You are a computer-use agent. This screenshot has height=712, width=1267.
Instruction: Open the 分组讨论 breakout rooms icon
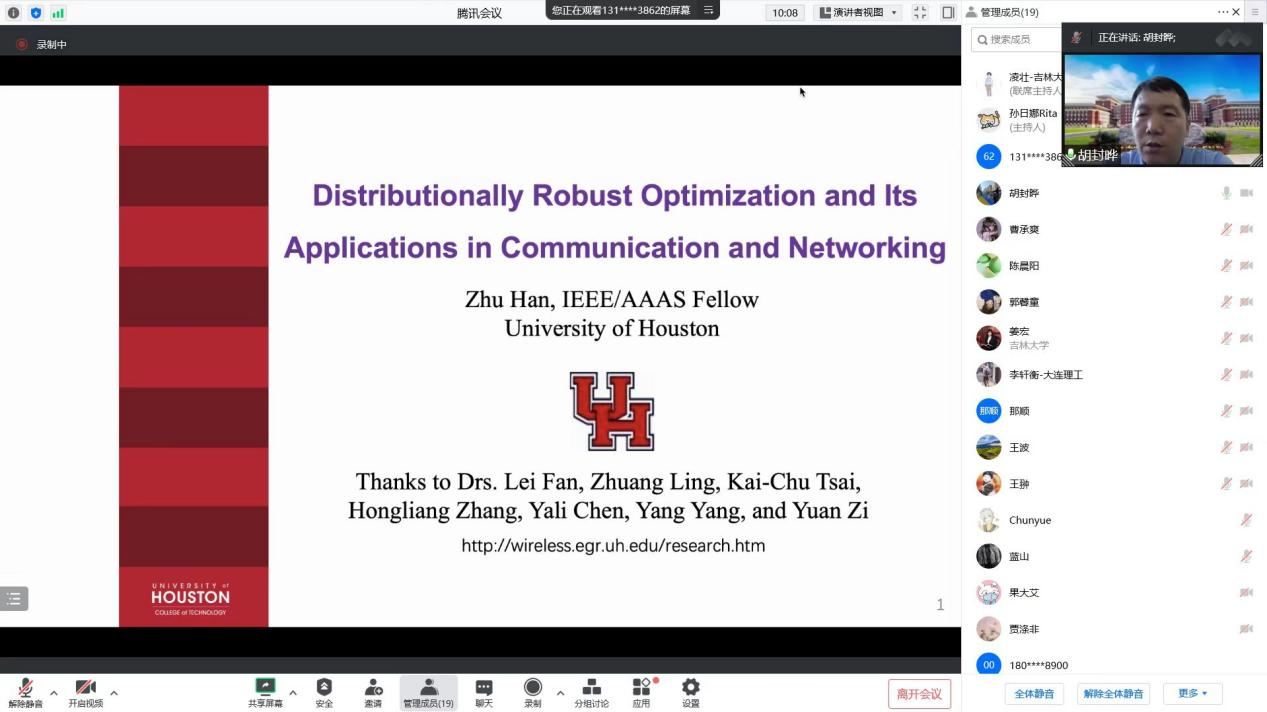pyautogui.click(x=591, y=687)
